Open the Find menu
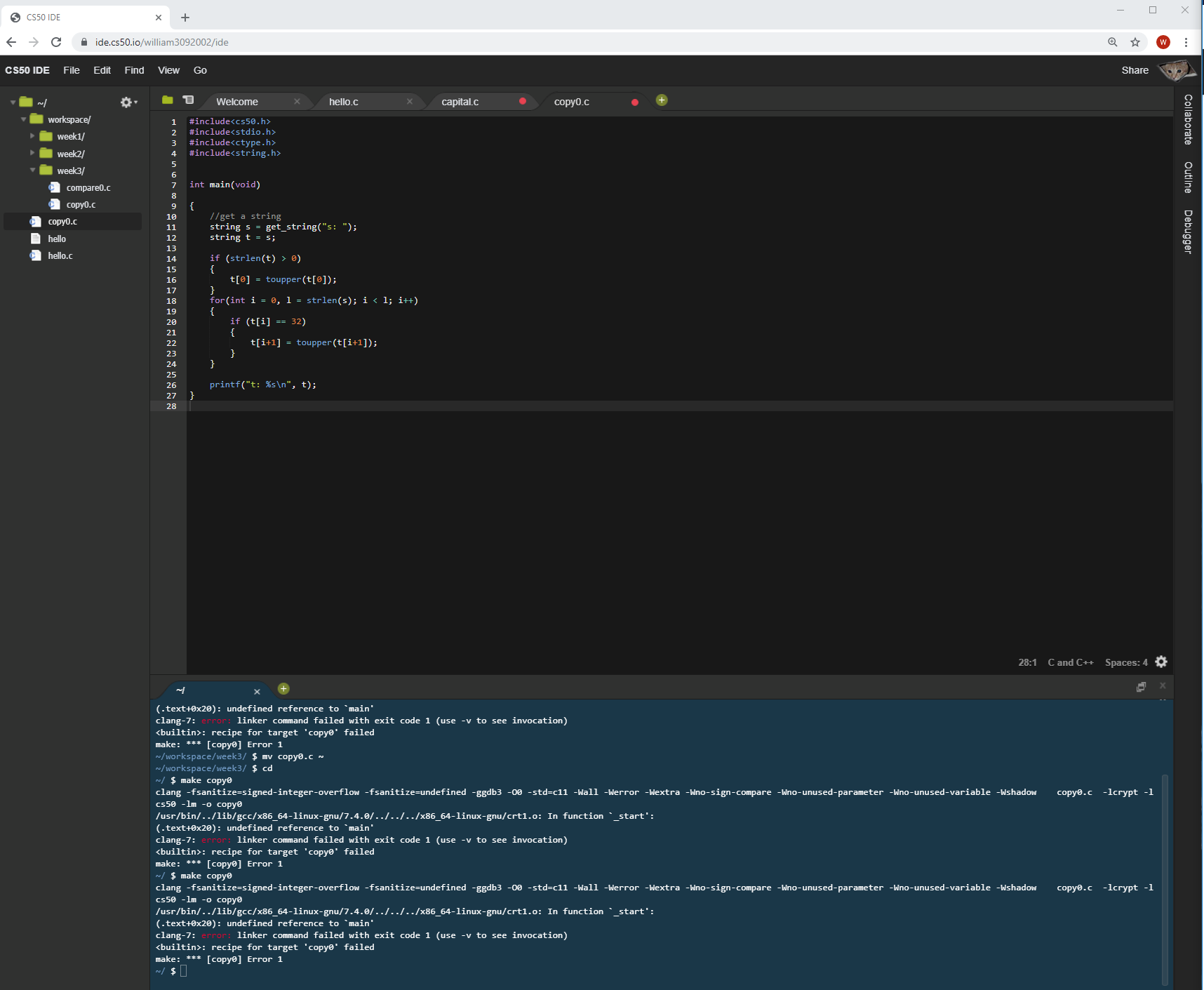 (x=134, y=70)
